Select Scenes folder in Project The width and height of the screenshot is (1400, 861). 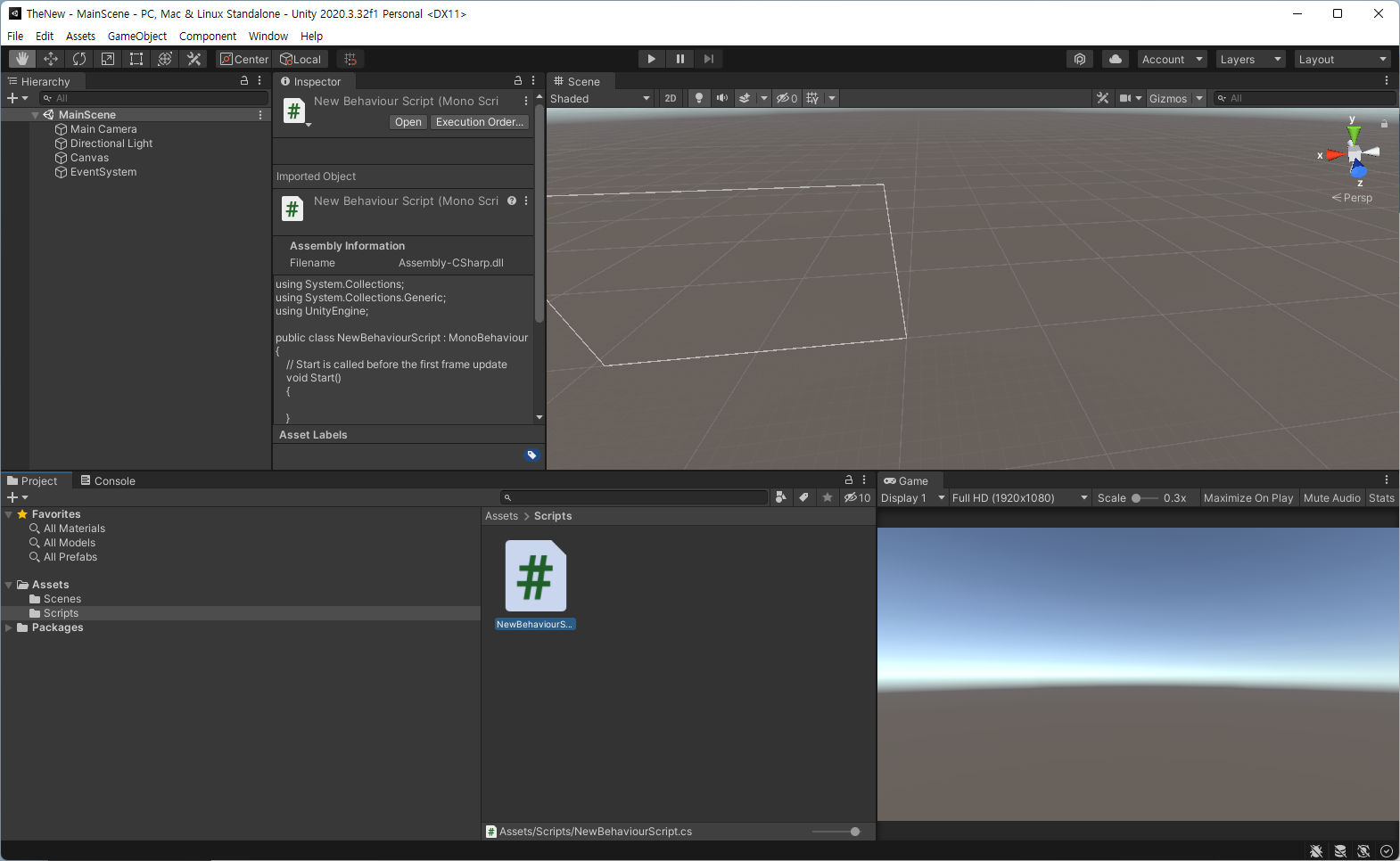62,599
